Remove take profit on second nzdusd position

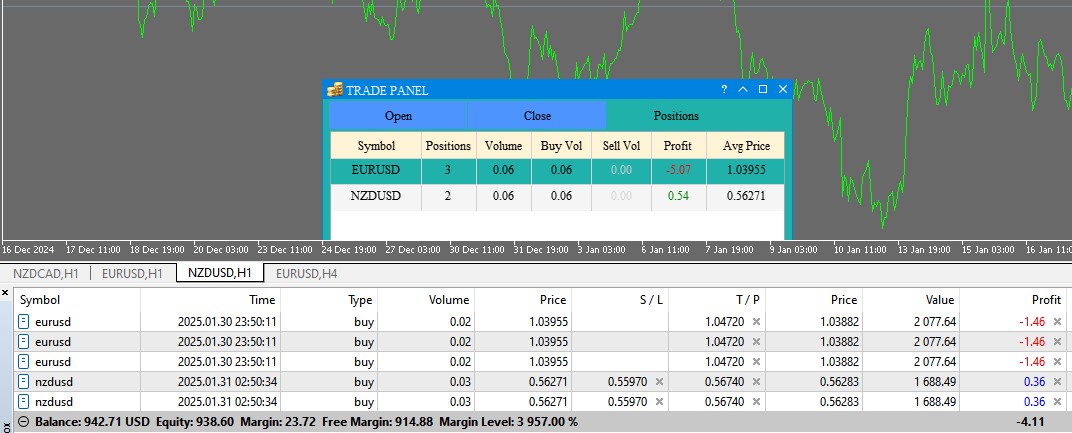[x=756, y=401]
